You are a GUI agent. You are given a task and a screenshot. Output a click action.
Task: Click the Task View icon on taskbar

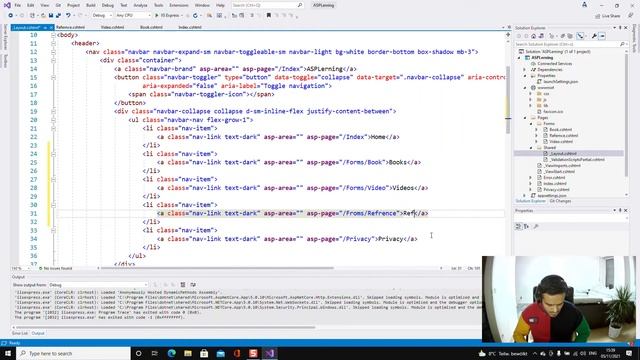pyautogui.click(x=155, y=353)
